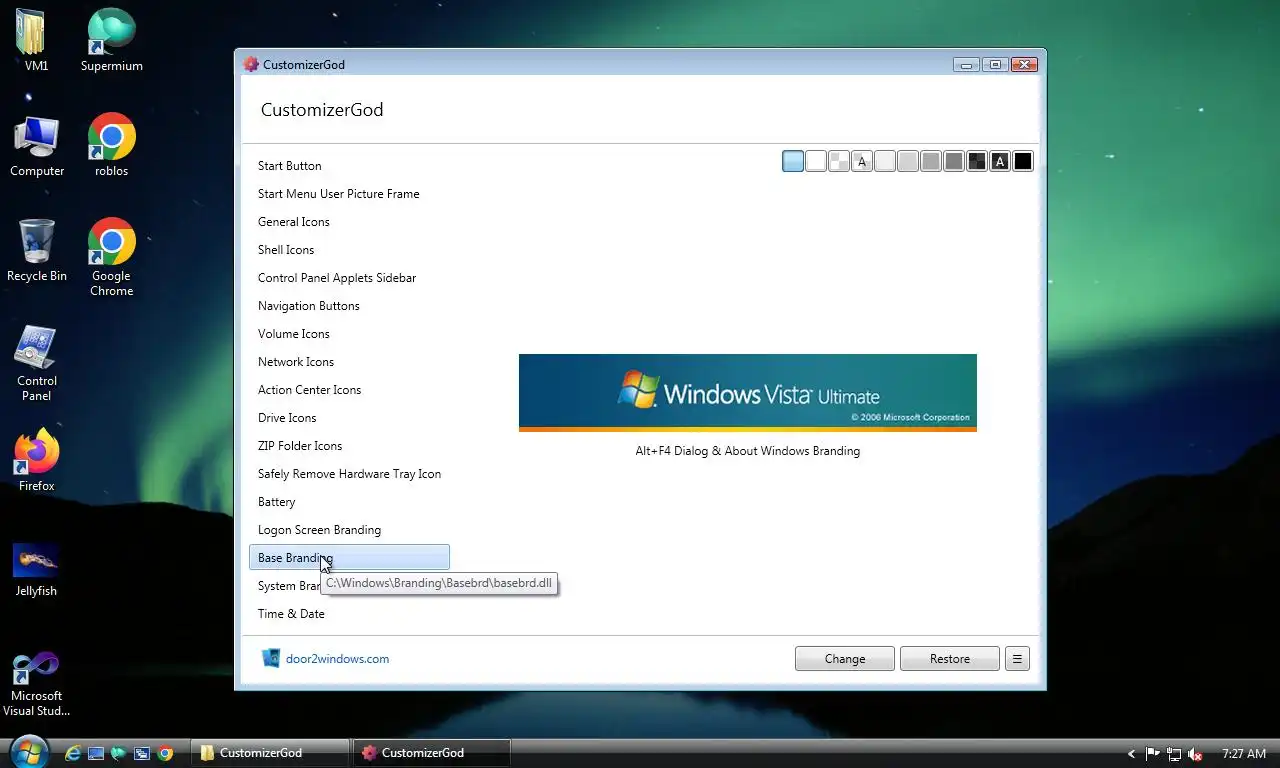The width and height of the screenshot is (1280, 768).
Task: Choose the dark swatch with letter A
Action: (x=1000, y=161)
